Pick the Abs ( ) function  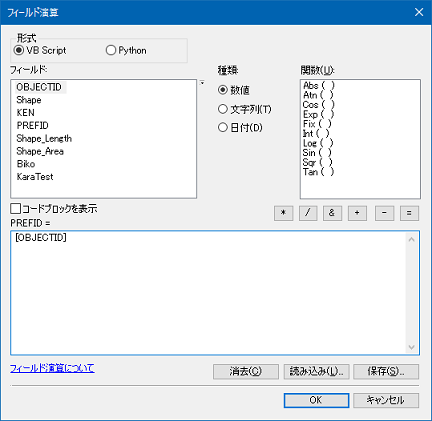tap(318, 86)
